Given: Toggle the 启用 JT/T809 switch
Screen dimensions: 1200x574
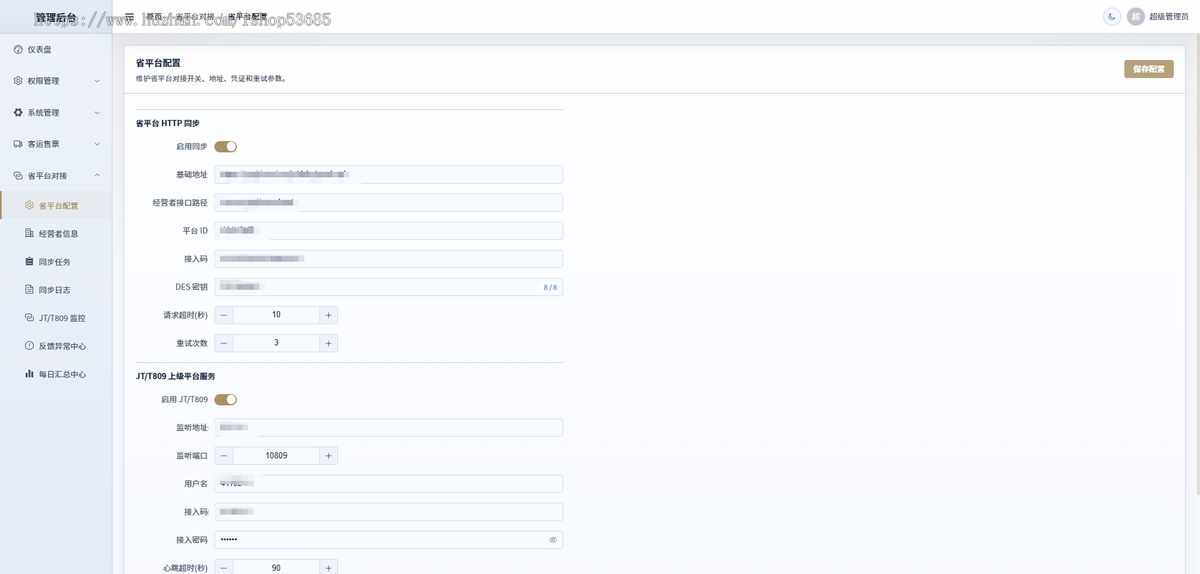Looking at the screenshot, I should 226,400.
